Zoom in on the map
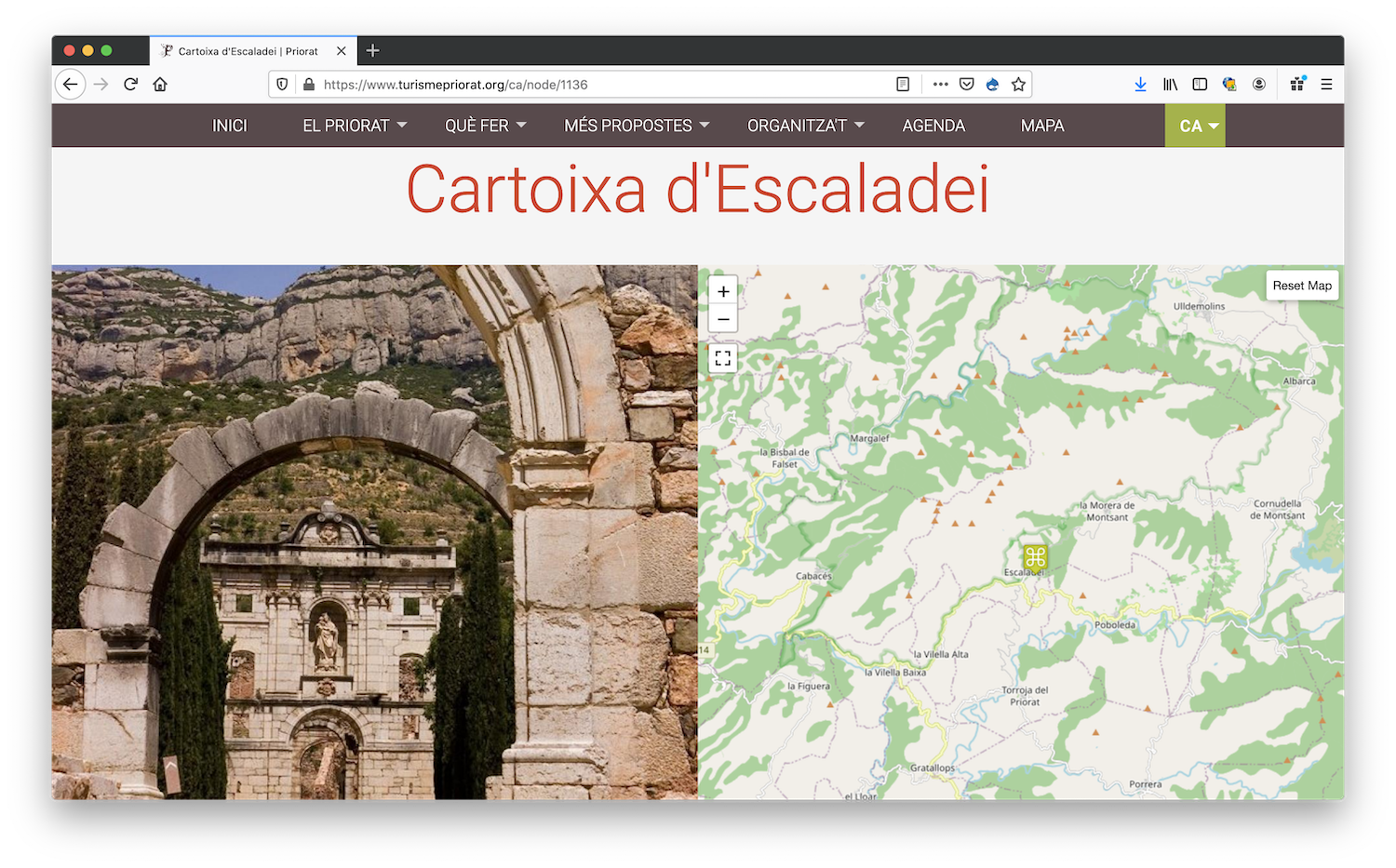 [723, 291]
